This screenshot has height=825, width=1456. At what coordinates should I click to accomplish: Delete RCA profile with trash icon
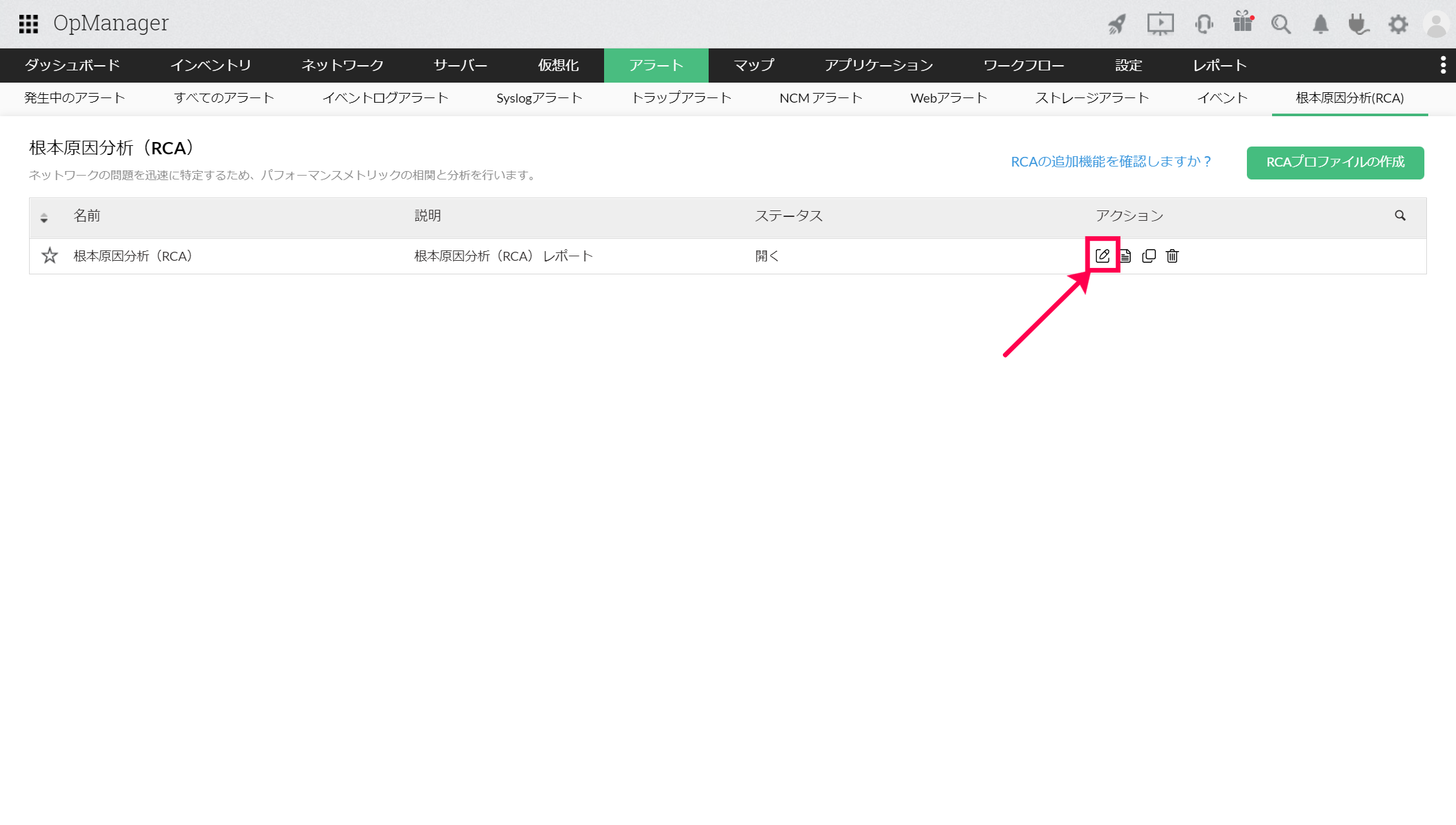pyautogui.click(x=1172, y=256)
